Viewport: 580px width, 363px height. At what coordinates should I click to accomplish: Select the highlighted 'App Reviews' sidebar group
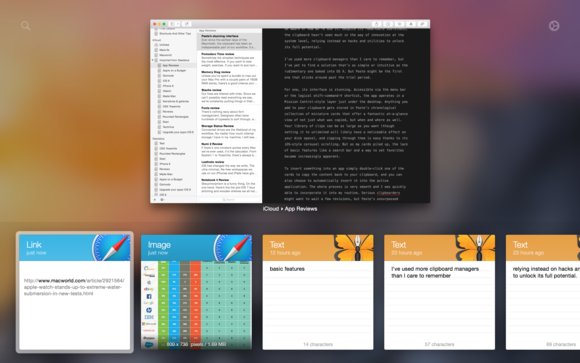(173, 65)
